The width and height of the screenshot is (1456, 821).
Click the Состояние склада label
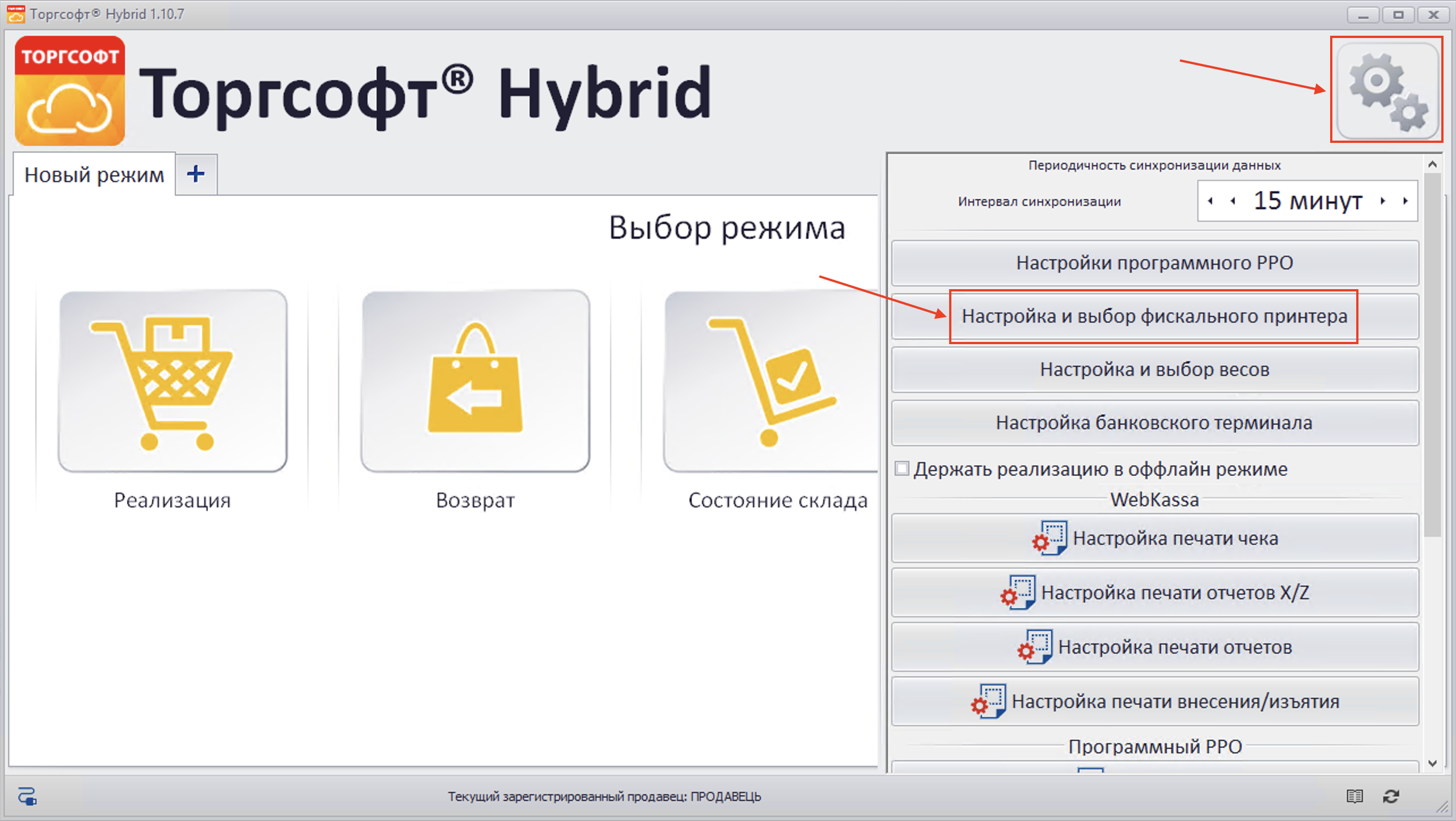point(778,500)
